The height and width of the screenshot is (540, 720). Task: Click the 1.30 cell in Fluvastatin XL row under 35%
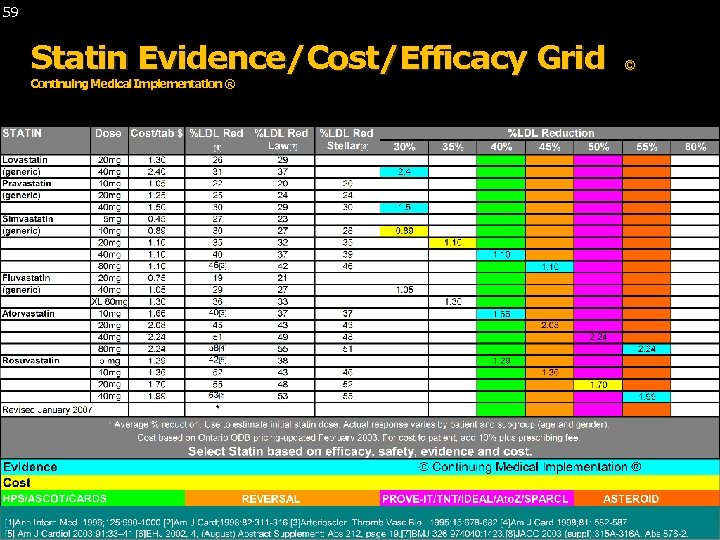(x=453, y=302)
